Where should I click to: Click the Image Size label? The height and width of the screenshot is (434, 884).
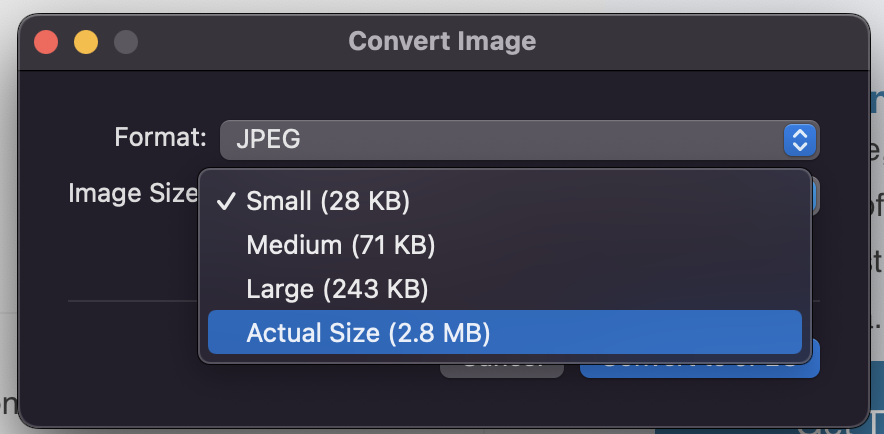pyautogui.click(x=133, y=193)
